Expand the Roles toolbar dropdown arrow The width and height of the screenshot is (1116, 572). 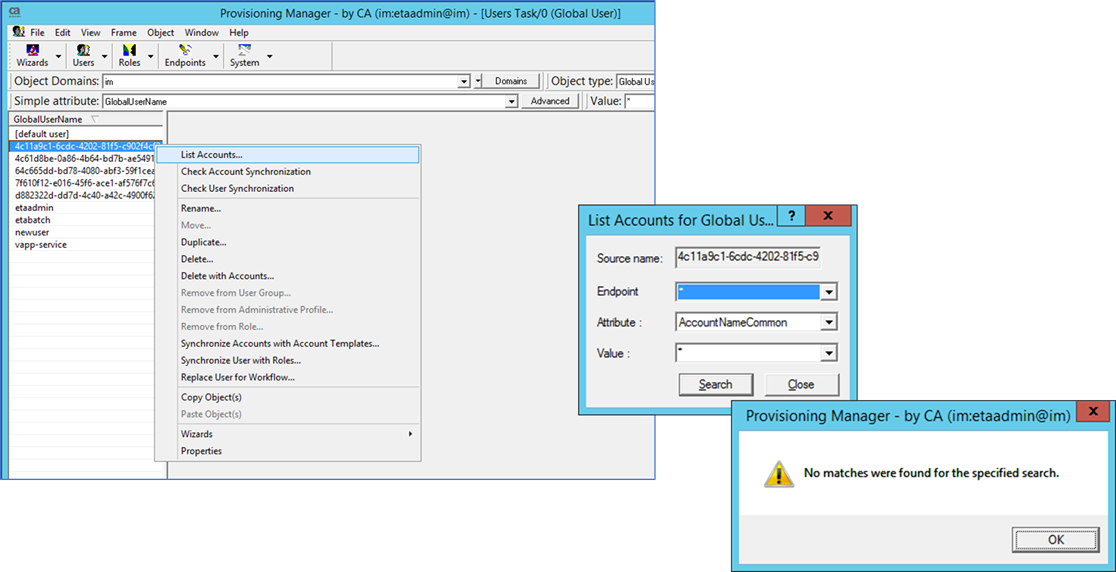pos(151,55)
